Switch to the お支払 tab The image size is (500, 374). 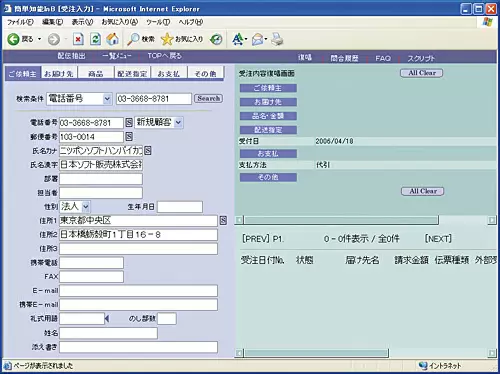tap(169, 73)
